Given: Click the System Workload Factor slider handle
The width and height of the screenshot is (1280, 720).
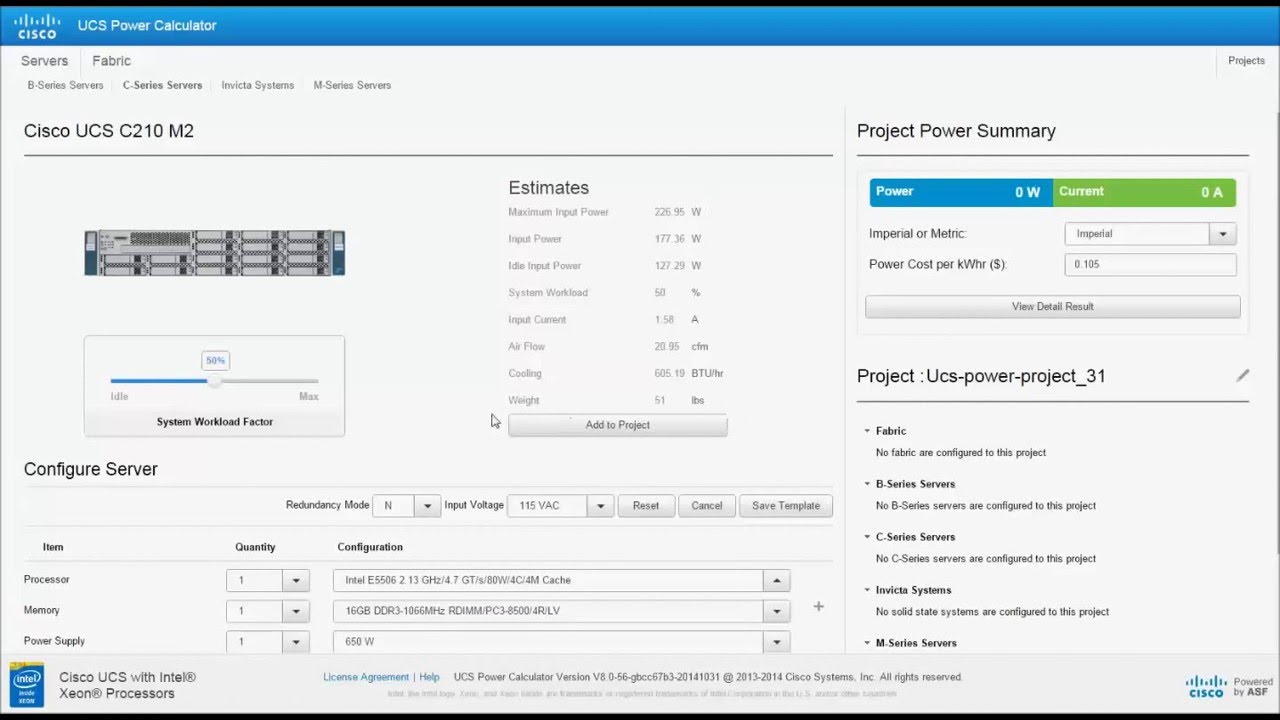Looking at the screenshot, I should coord(214,381).
